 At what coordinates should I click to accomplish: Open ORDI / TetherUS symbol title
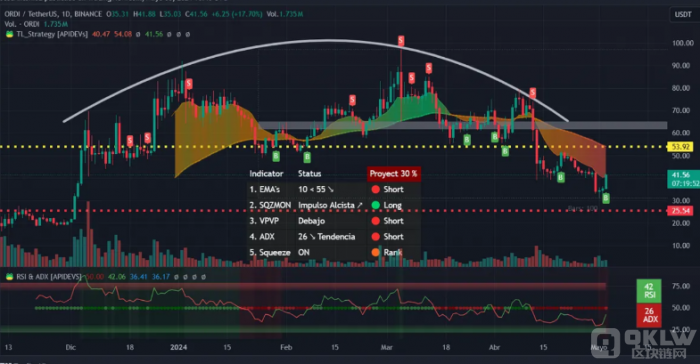[x=31, y=14]
